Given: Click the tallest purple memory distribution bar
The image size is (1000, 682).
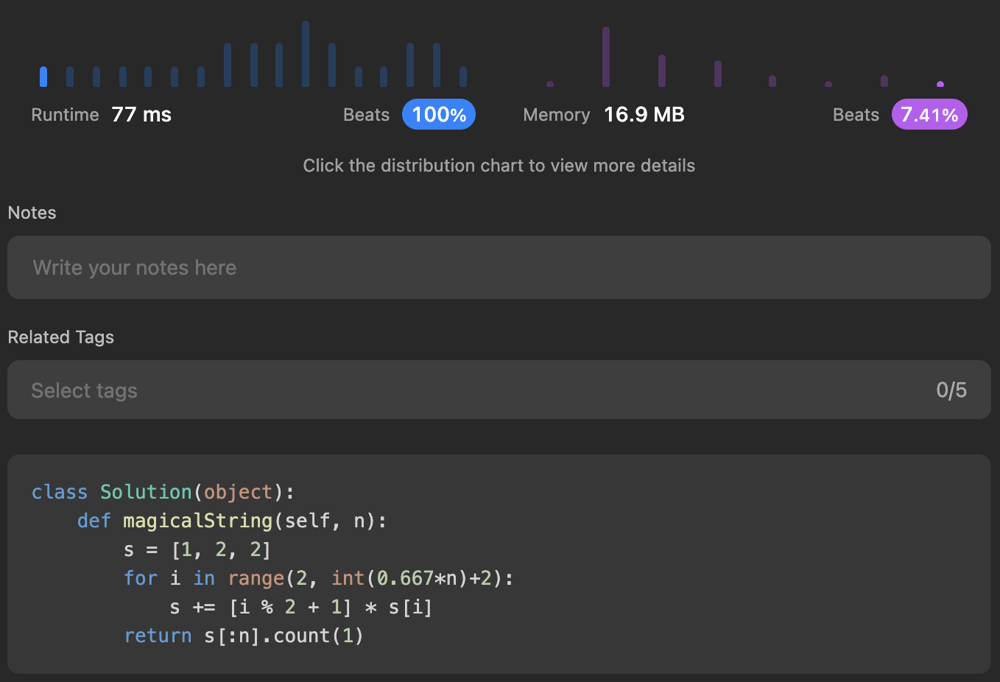Looking at the screenshot, I should tap(606, 57).
